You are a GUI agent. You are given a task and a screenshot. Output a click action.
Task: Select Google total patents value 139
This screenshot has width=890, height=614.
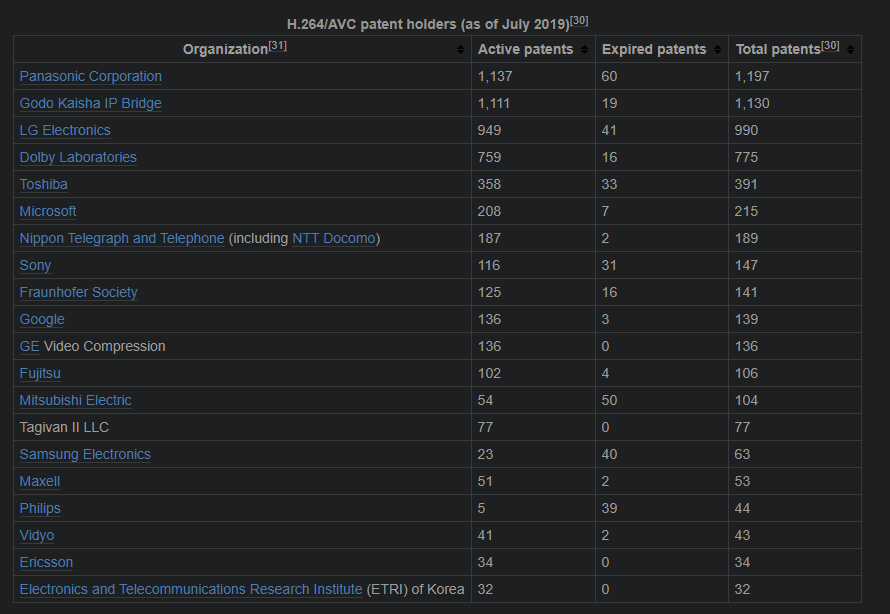tap(746, 319)
